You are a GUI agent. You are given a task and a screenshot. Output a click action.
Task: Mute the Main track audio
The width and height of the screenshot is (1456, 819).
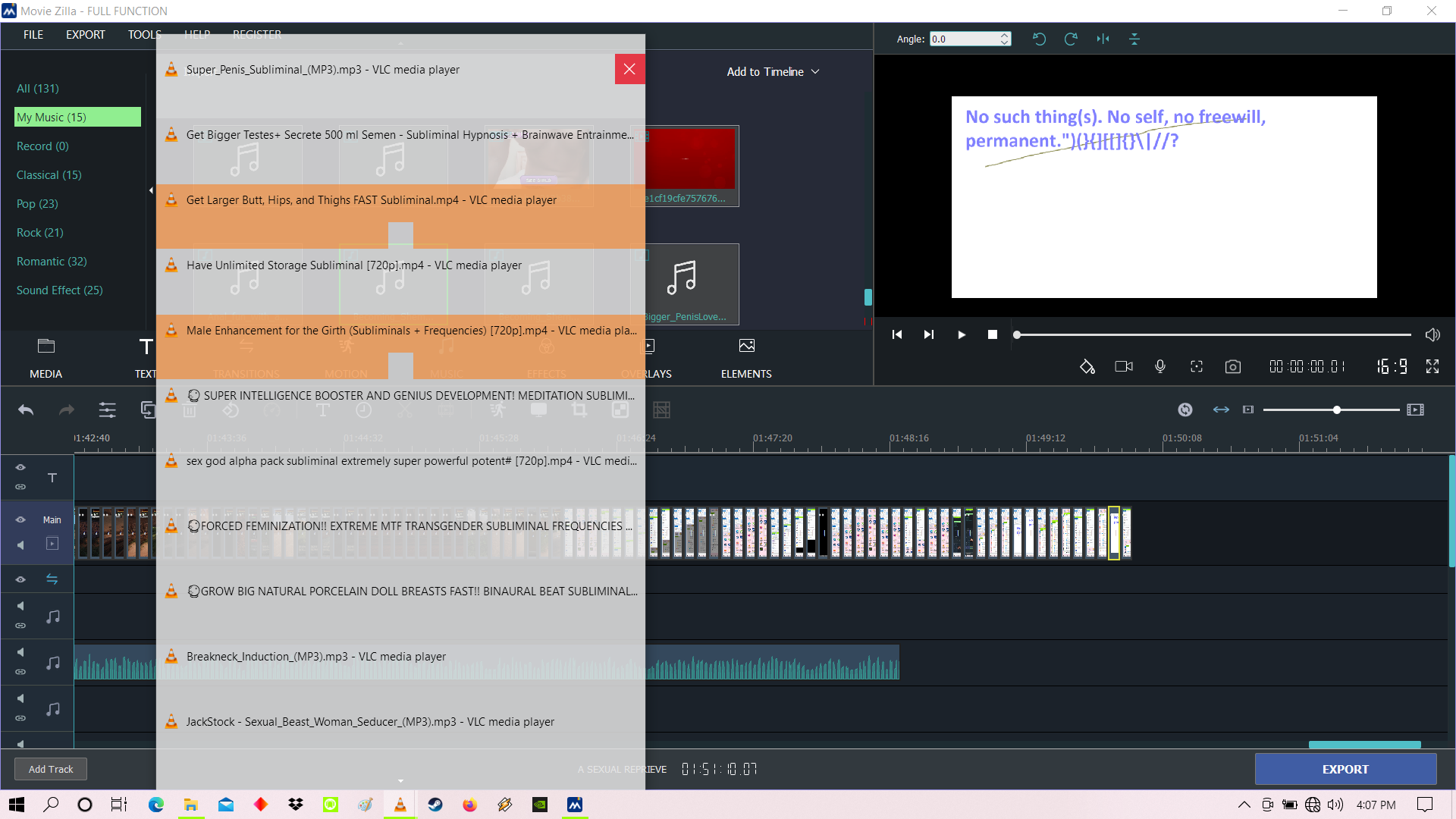click(x=20, y=544)
